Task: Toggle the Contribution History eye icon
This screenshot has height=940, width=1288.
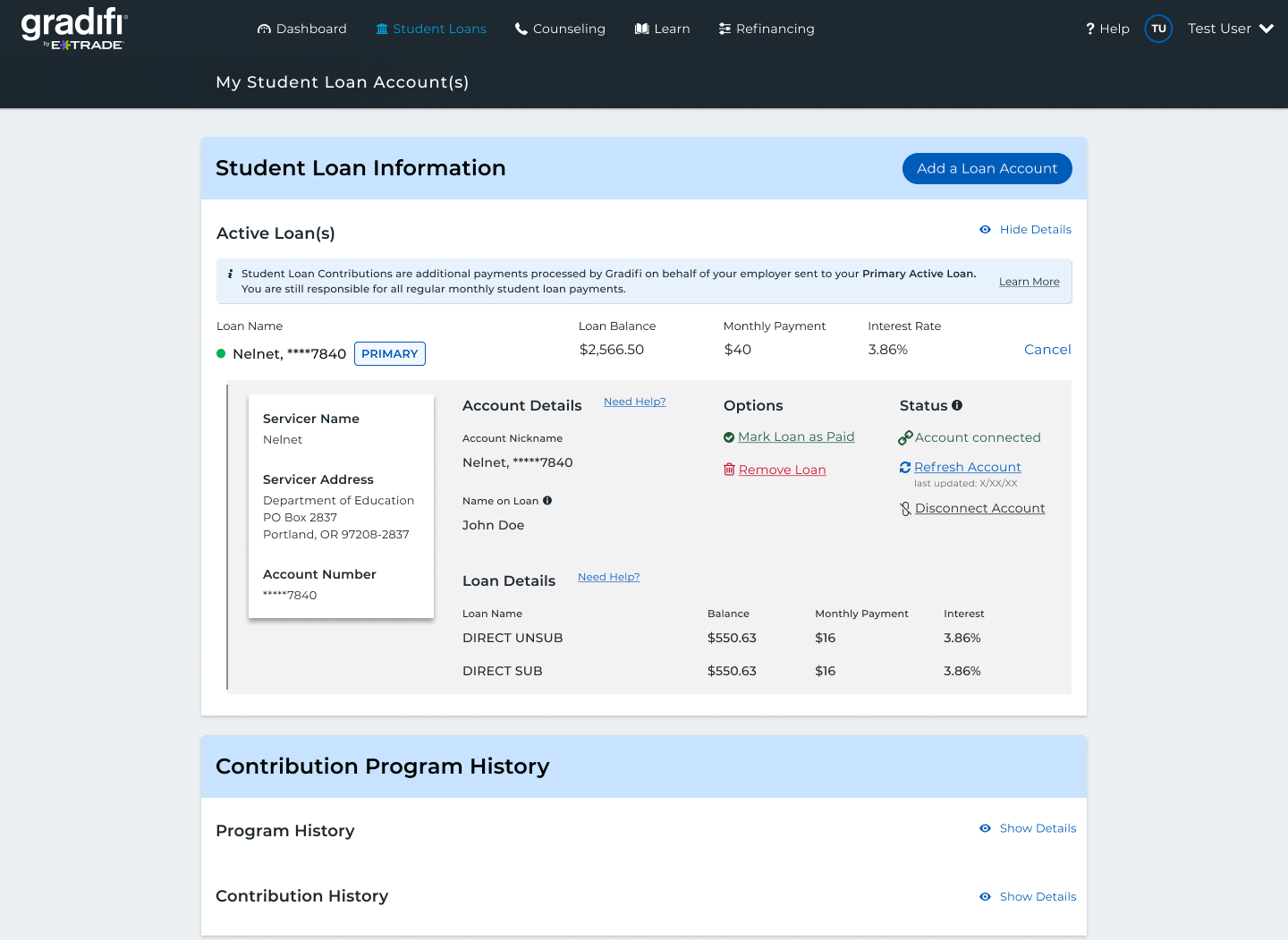Action: coord(985,897)
